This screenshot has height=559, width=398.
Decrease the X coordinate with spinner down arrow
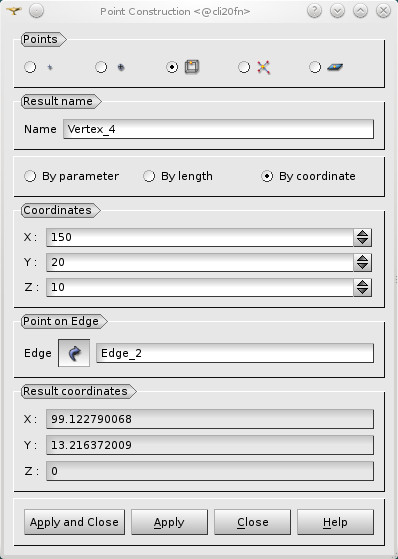pos(363,242)
